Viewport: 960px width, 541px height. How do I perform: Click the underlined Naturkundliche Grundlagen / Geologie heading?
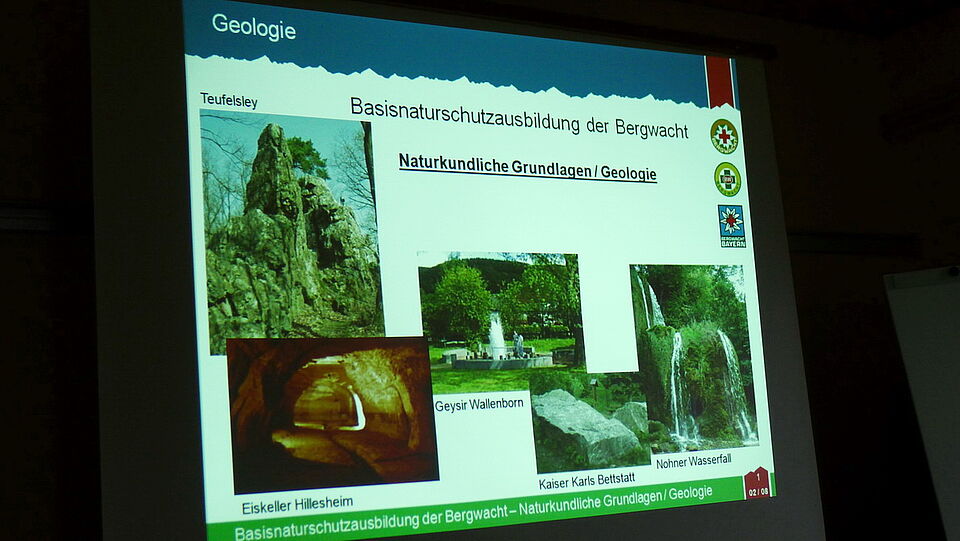[527, 167]
